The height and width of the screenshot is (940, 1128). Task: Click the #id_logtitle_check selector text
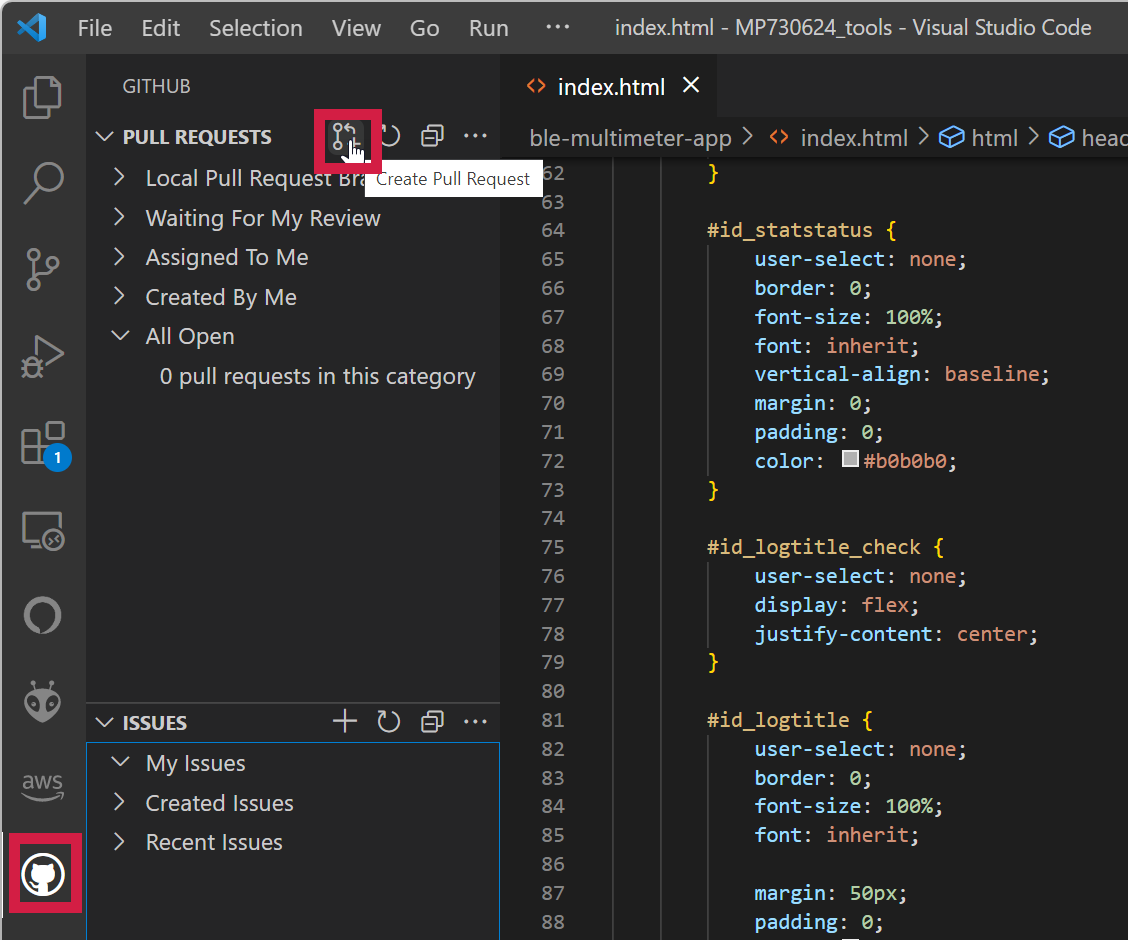[x=813, y=547]
